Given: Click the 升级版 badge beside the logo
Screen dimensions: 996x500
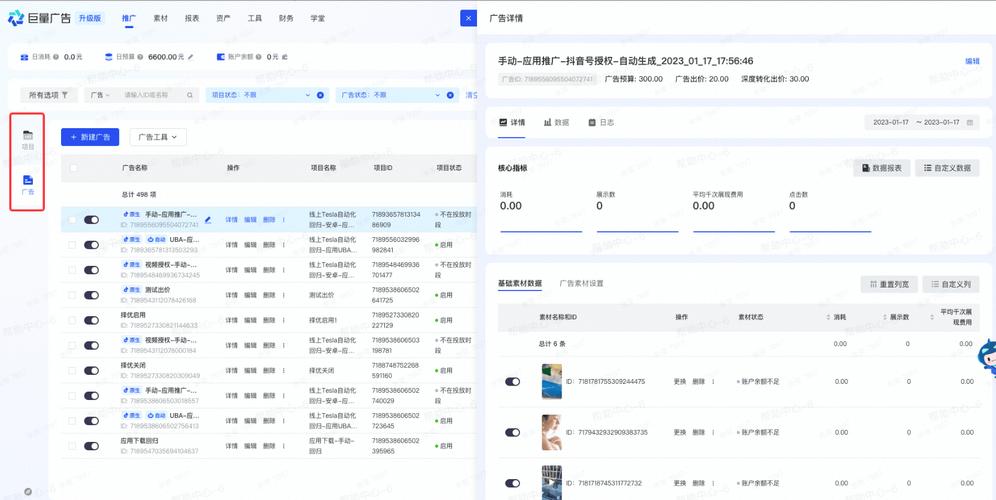Looking at the screenshot, I should click(90, 18).
